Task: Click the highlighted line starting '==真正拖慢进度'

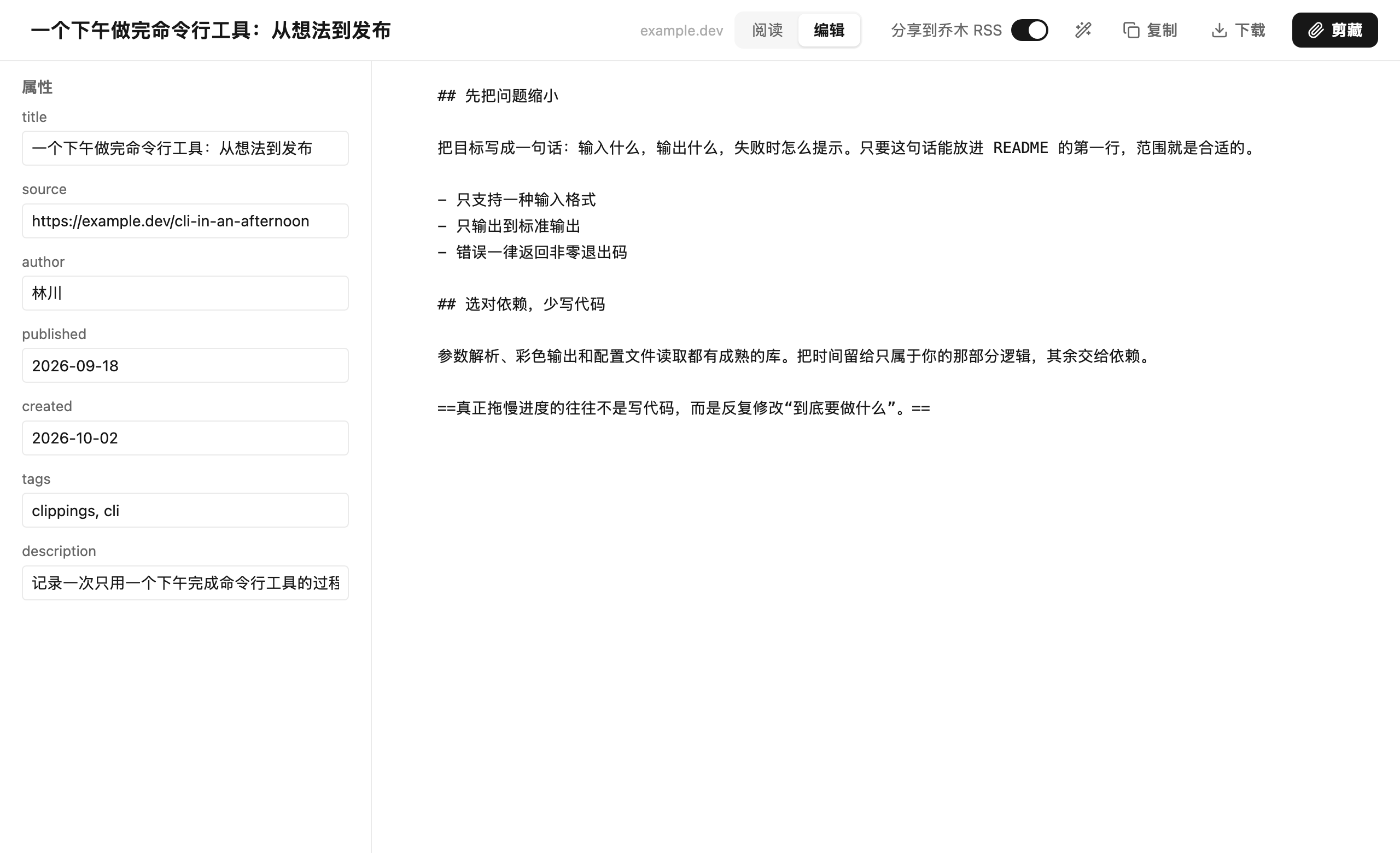Action: (684, 408)
